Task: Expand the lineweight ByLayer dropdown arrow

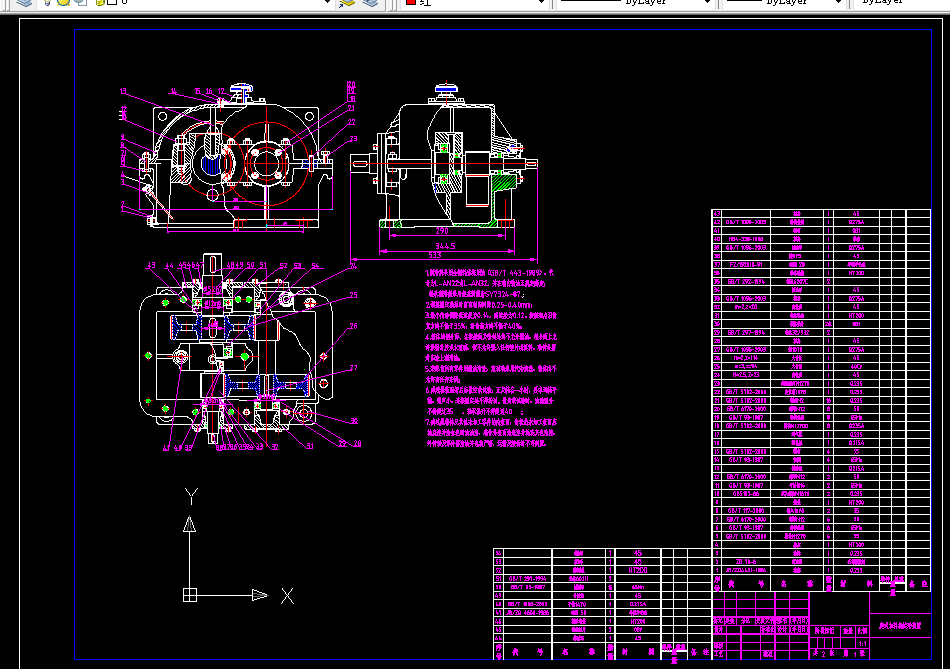Action: pyautogui.click(x=838, y=2)
